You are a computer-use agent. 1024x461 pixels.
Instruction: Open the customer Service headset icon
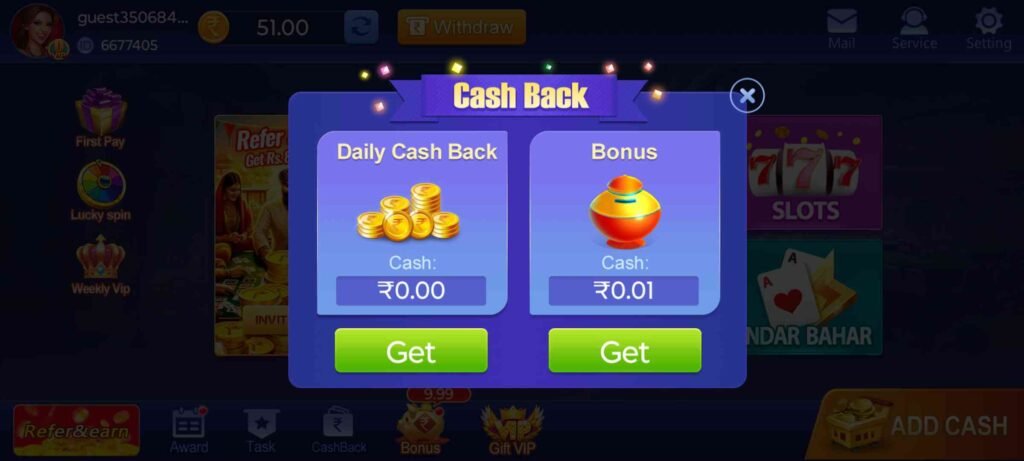(x=914, y=29)
